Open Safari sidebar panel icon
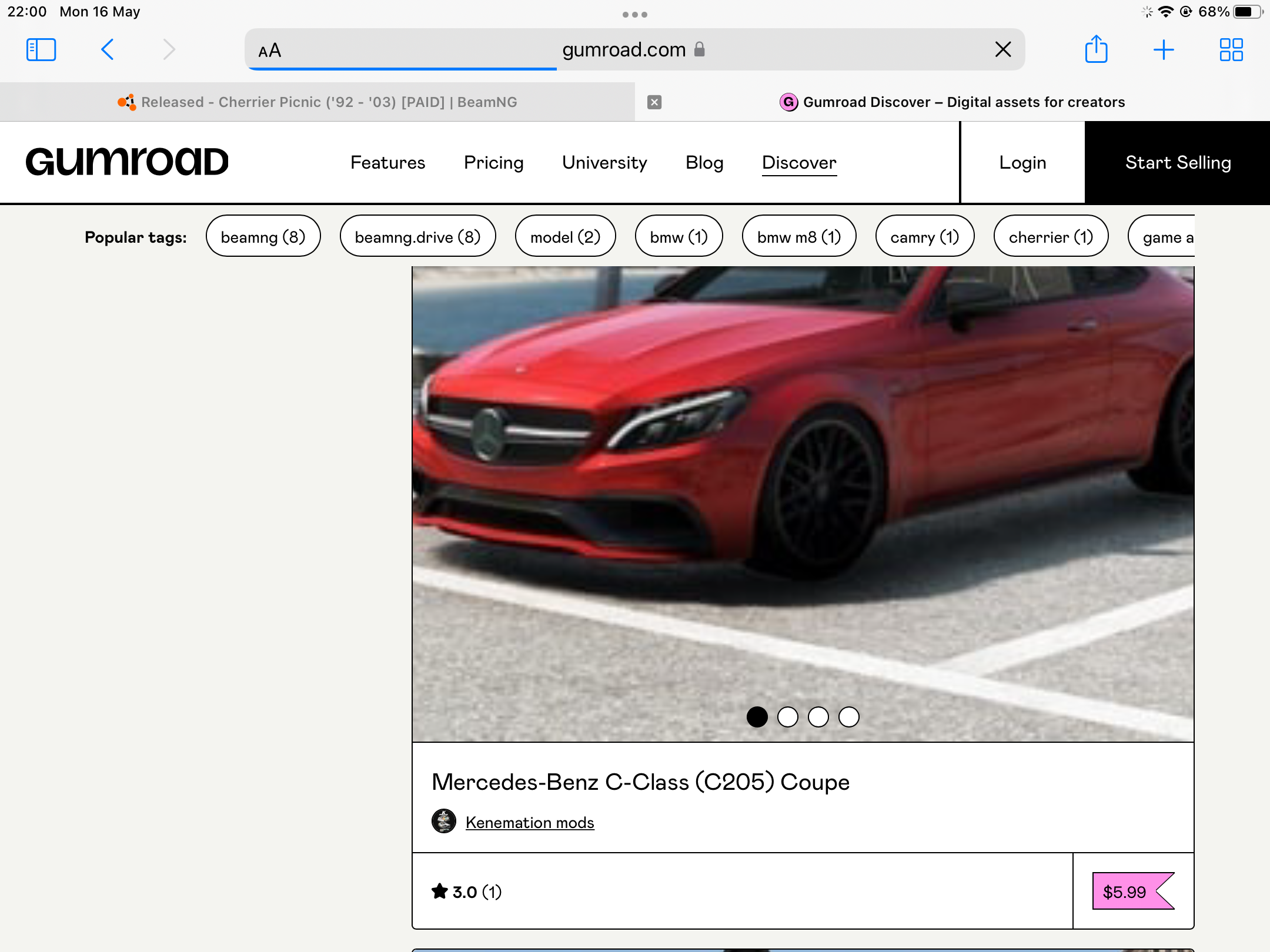The height and width of the screenshot is (952, 1270). [41, 50]
